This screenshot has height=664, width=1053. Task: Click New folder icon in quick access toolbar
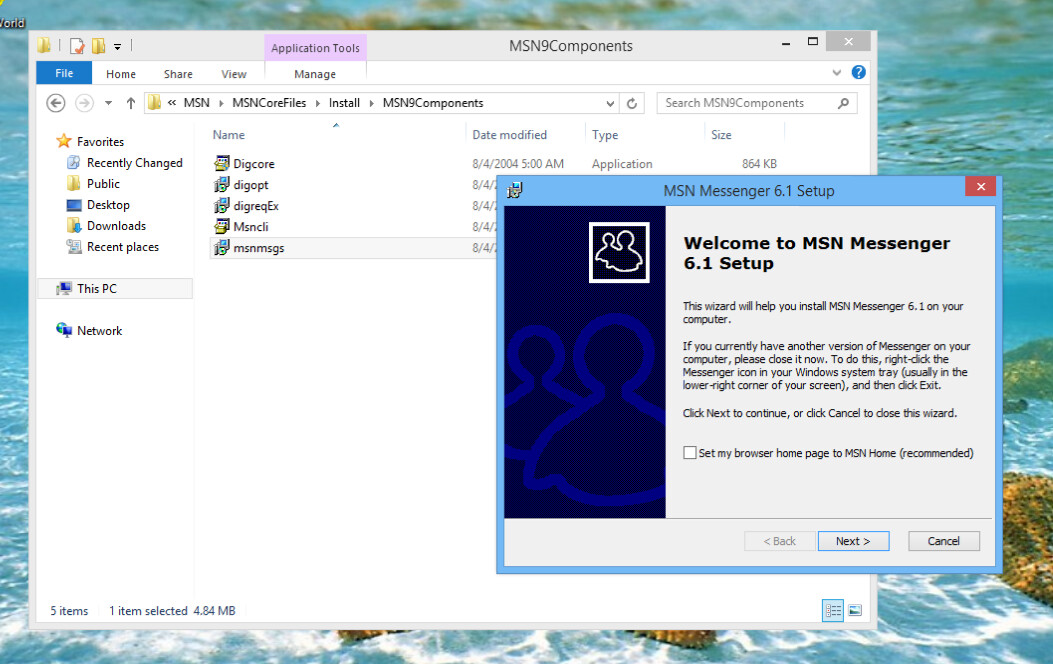[99, 46]
